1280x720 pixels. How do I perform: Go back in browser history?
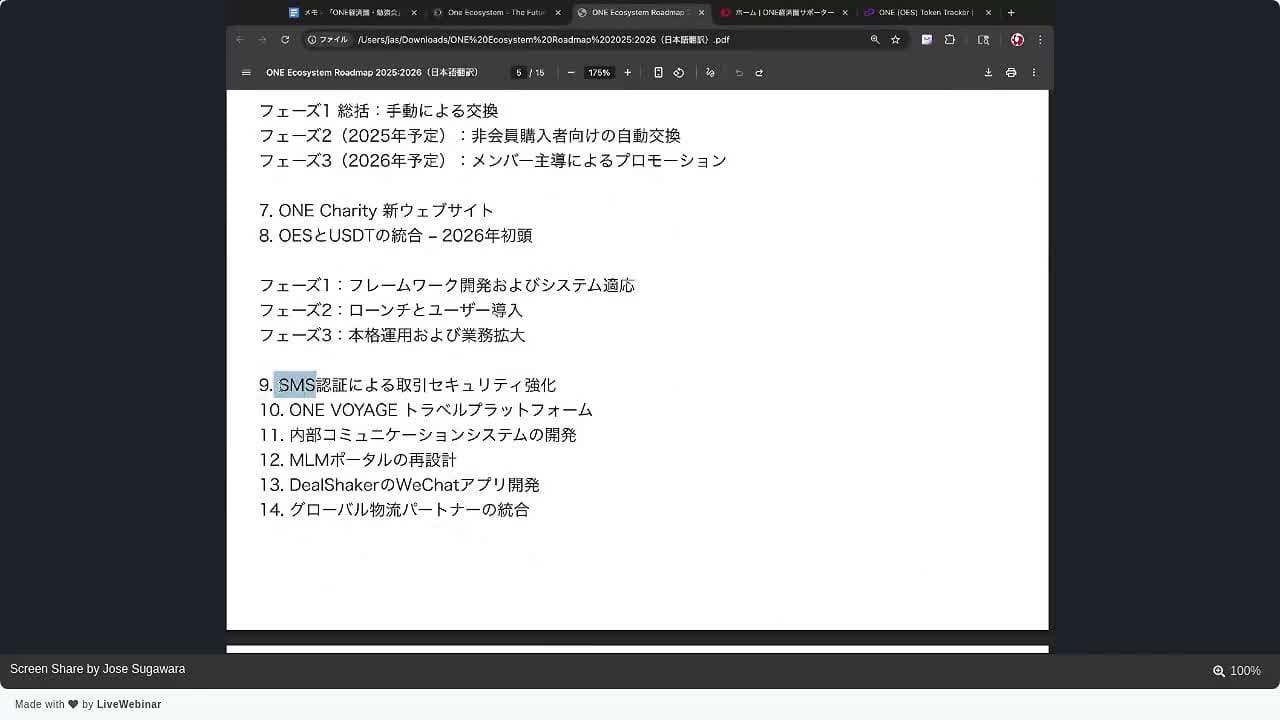pos(240,40)
